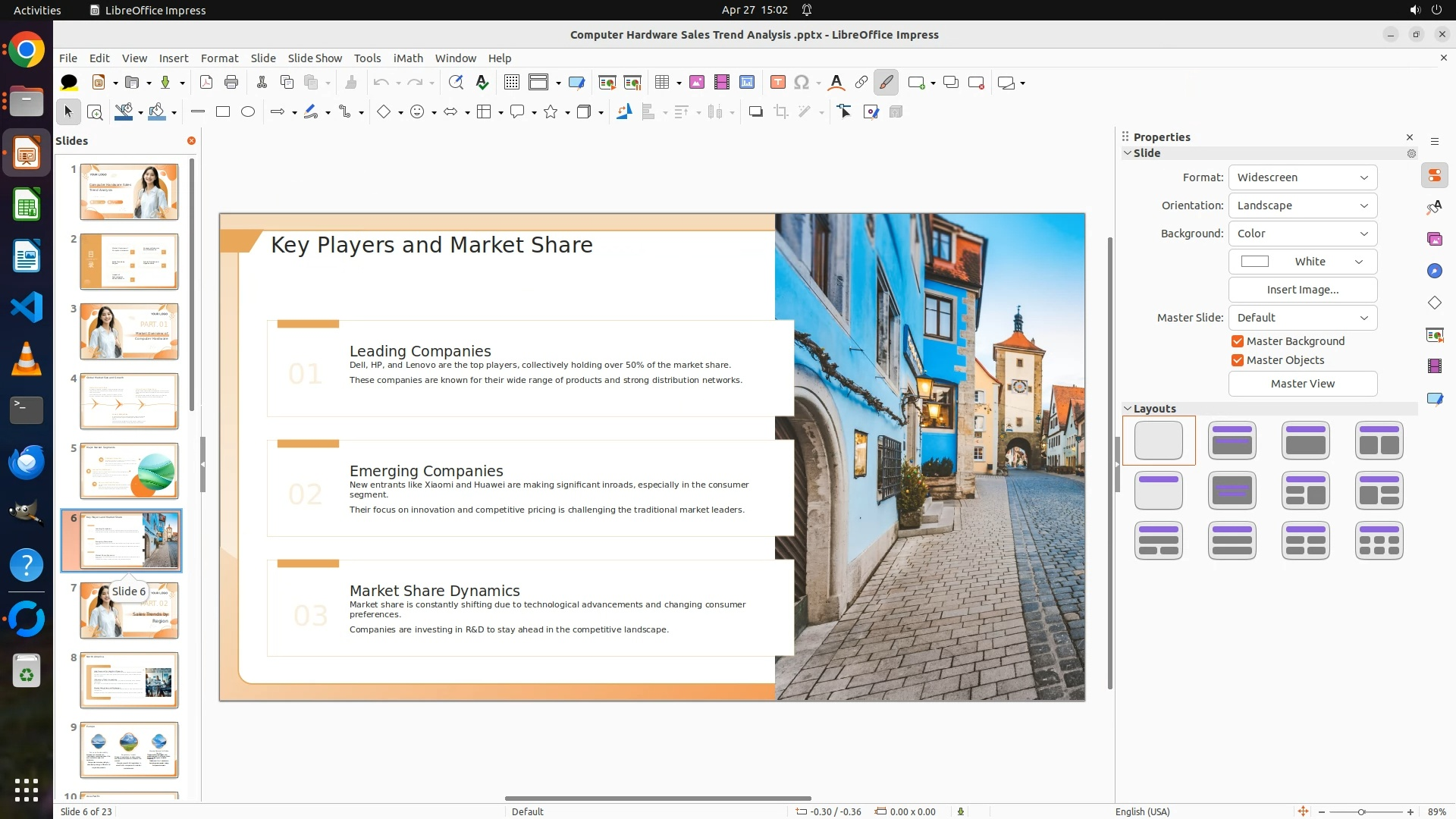This screenshot has height=819, width=1456.
Task: Open the Format dropdown showing Widescreen
Action: 1302,177
